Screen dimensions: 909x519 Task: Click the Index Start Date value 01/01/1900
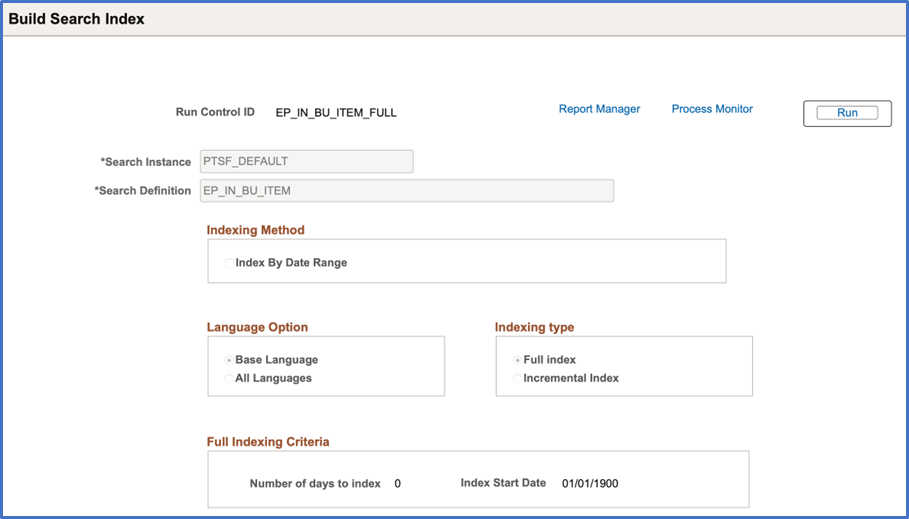coord(590,484)
